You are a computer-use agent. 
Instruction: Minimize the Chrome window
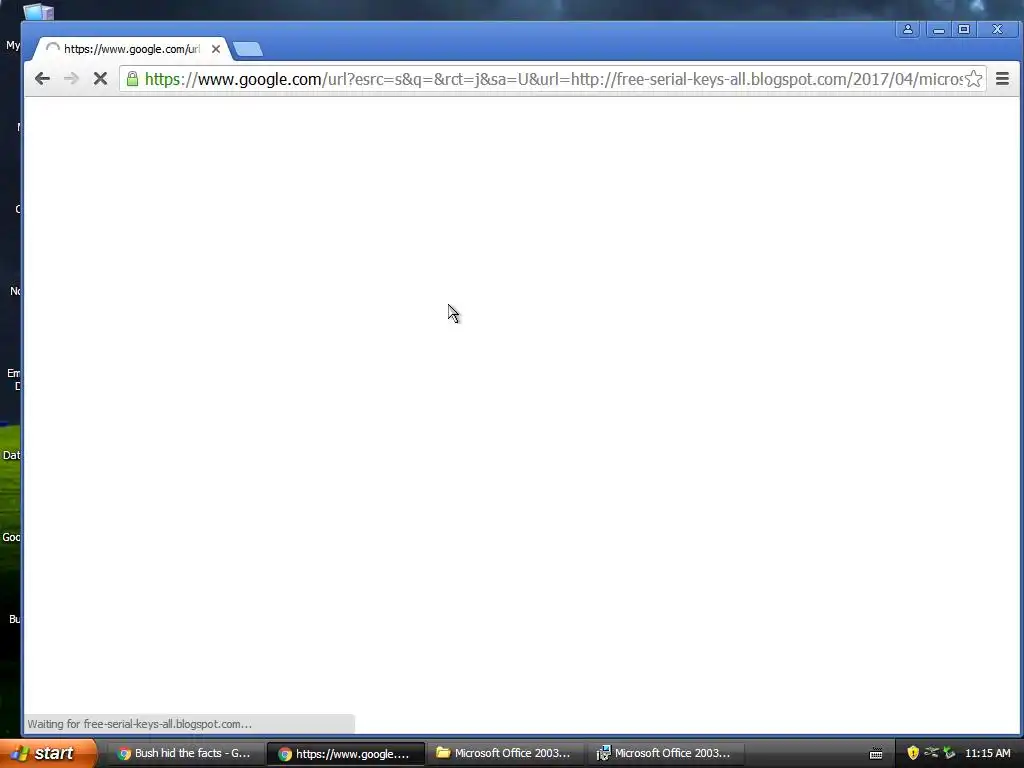(938, 29)
